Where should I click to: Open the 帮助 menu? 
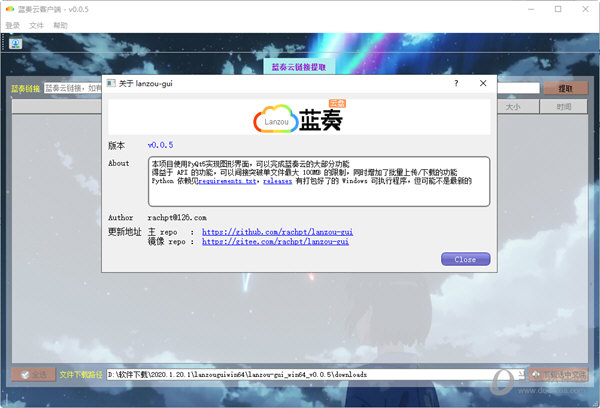(x=60, y=26)
